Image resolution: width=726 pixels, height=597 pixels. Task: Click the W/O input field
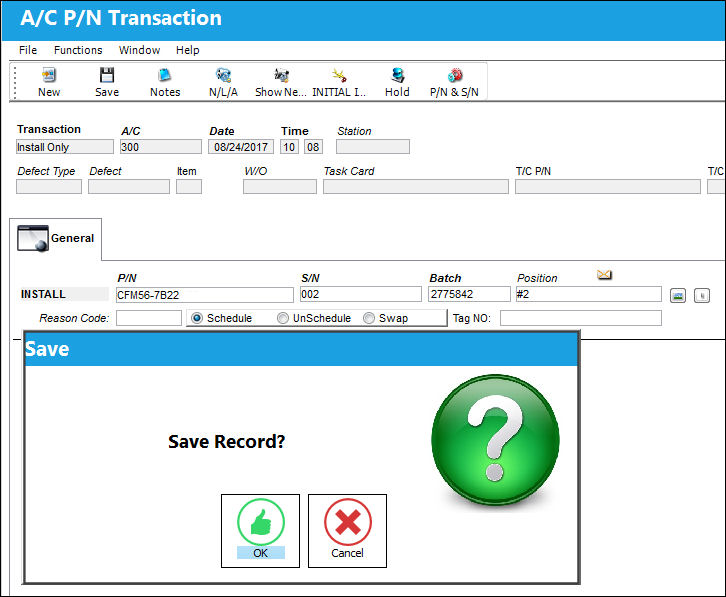click(x=280, y=187)
